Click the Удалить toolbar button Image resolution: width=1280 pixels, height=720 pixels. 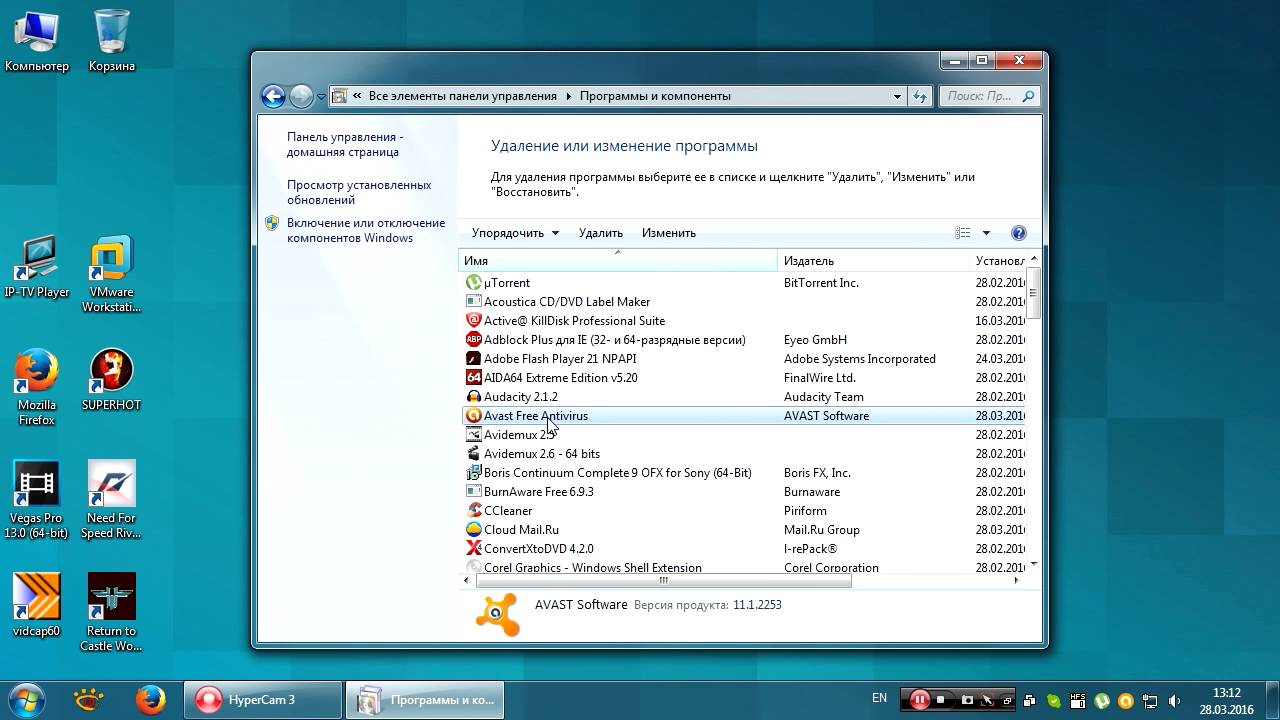pos(600,233)
